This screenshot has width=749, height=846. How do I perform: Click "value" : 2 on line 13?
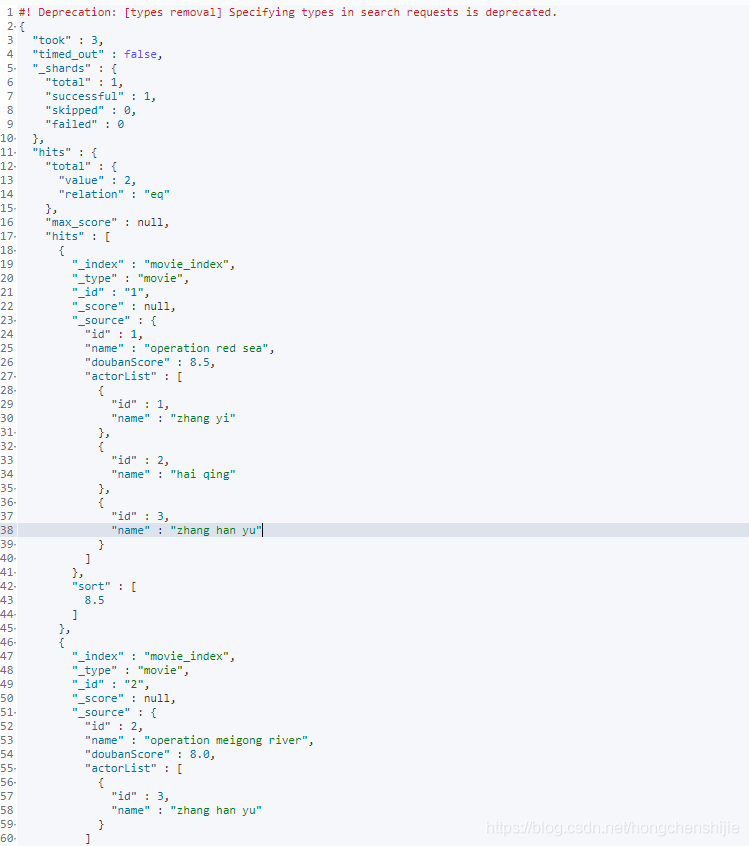click(x=97, y=181)
